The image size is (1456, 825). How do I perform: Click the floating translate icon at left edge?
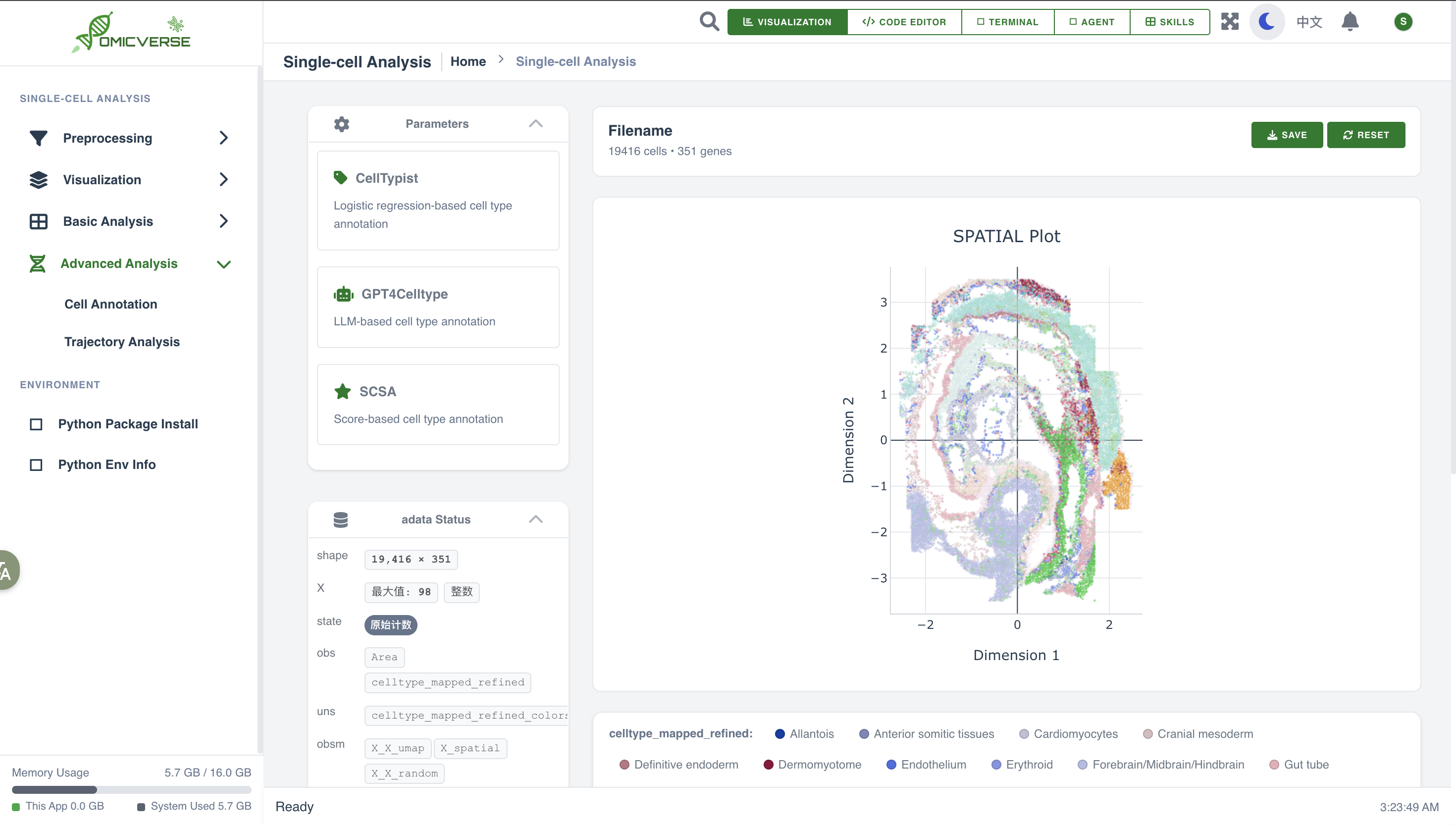coord(7,570)
